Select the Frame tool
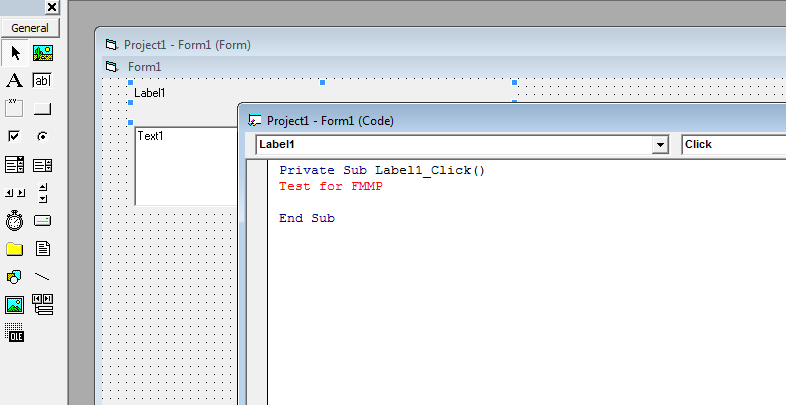This screenshot has height=405, width=786. coord(15,108)
